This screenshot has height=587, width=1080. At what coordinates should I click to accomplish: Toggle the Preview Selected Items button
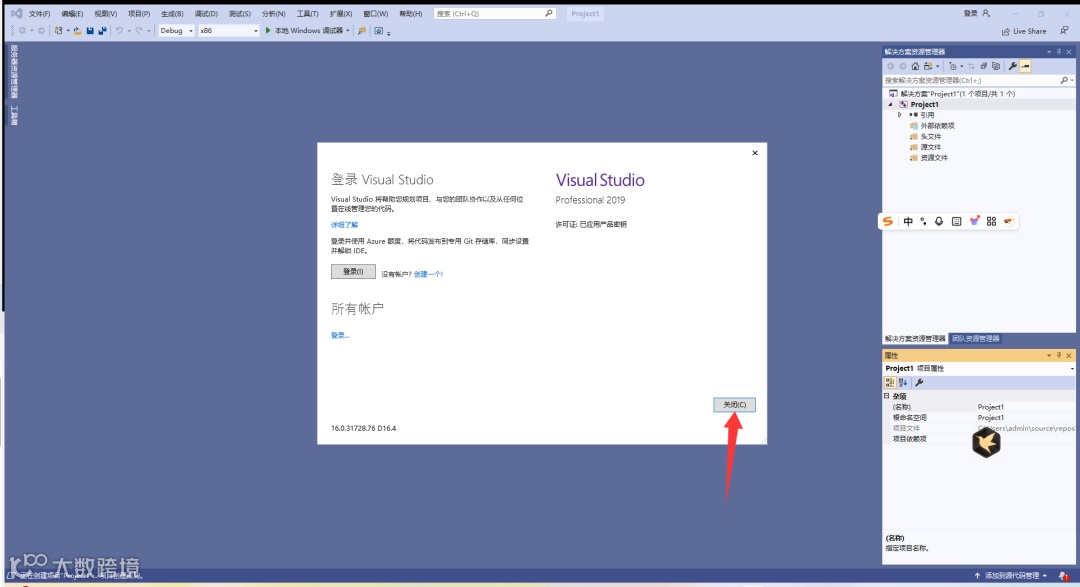pos(1026,66)
